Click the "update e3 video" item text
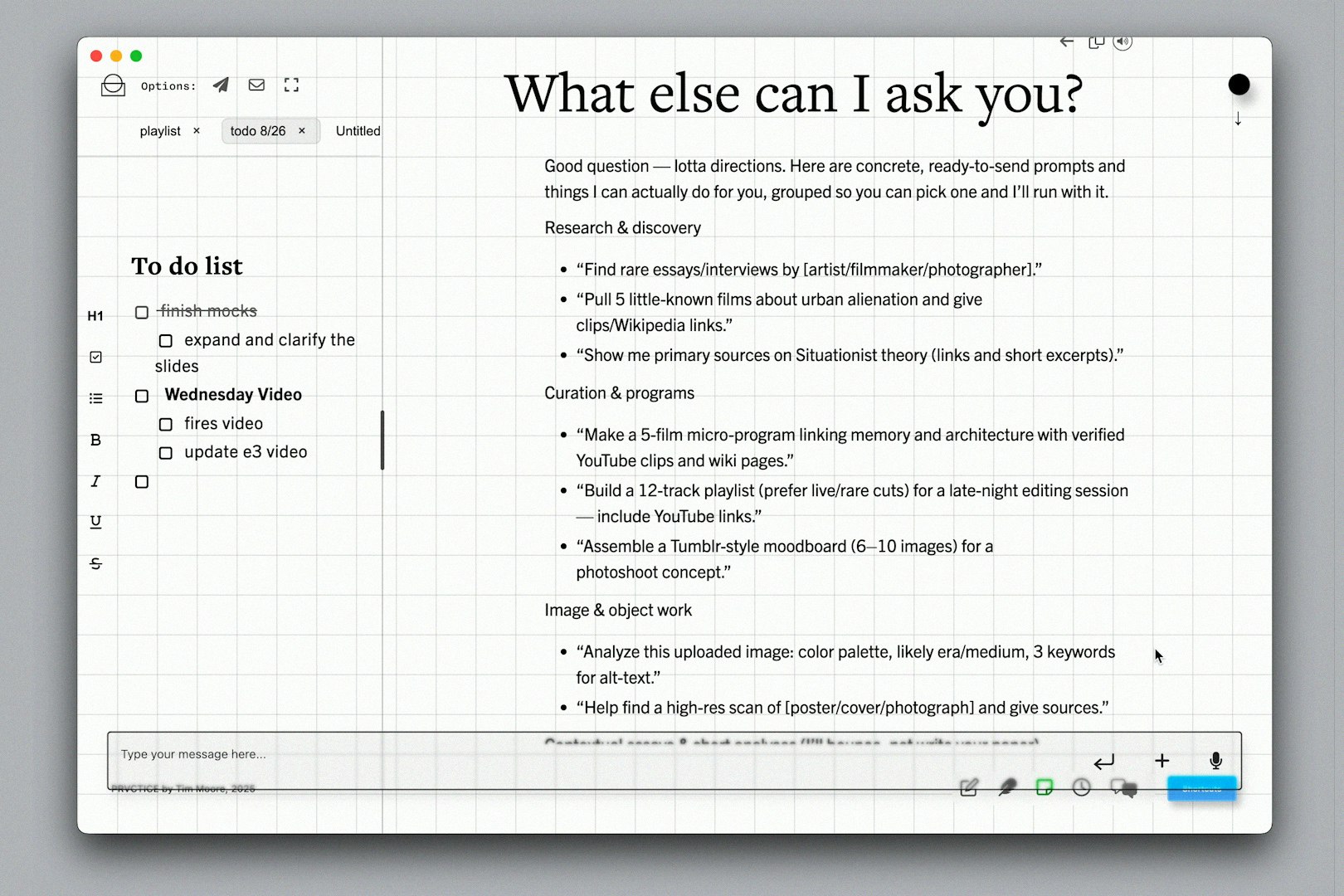 [x=246, y=452]
